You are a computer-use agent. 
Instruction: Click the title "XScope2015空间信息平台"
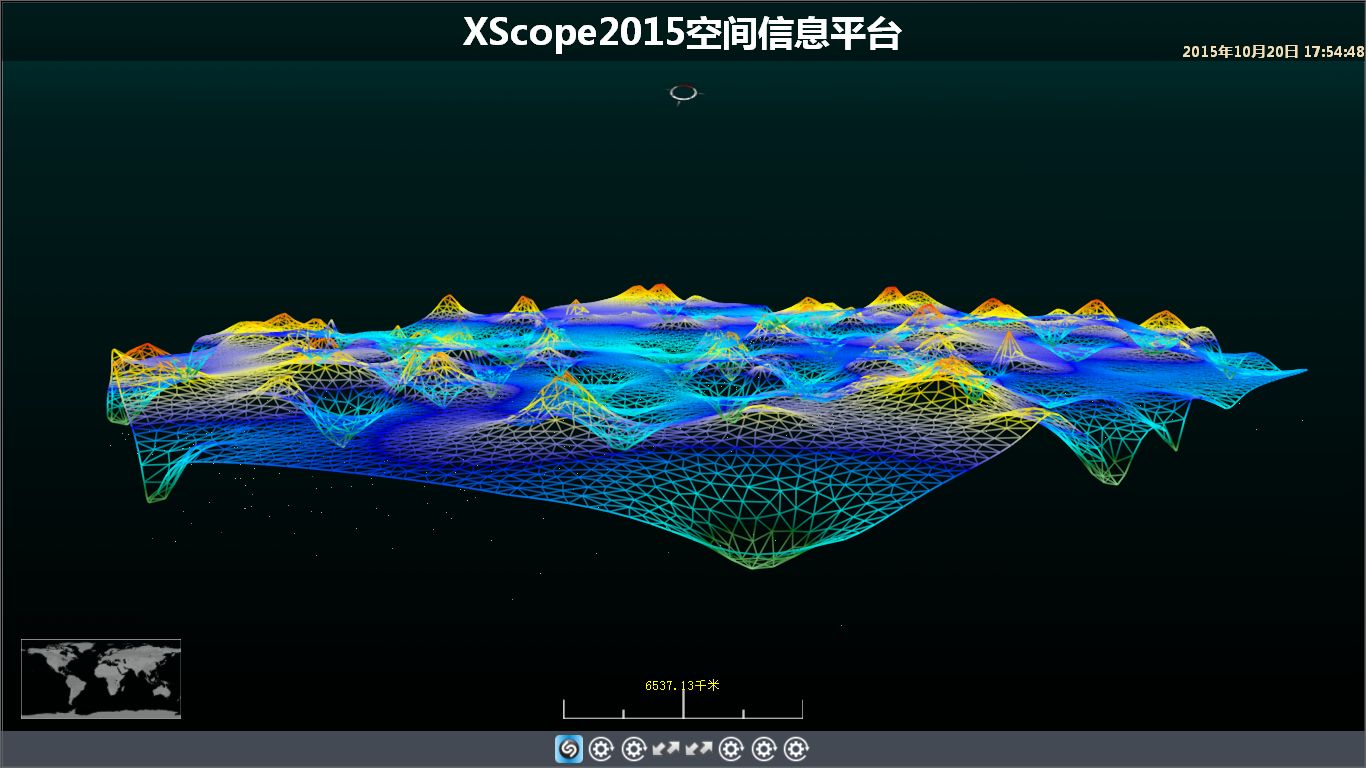682,33
